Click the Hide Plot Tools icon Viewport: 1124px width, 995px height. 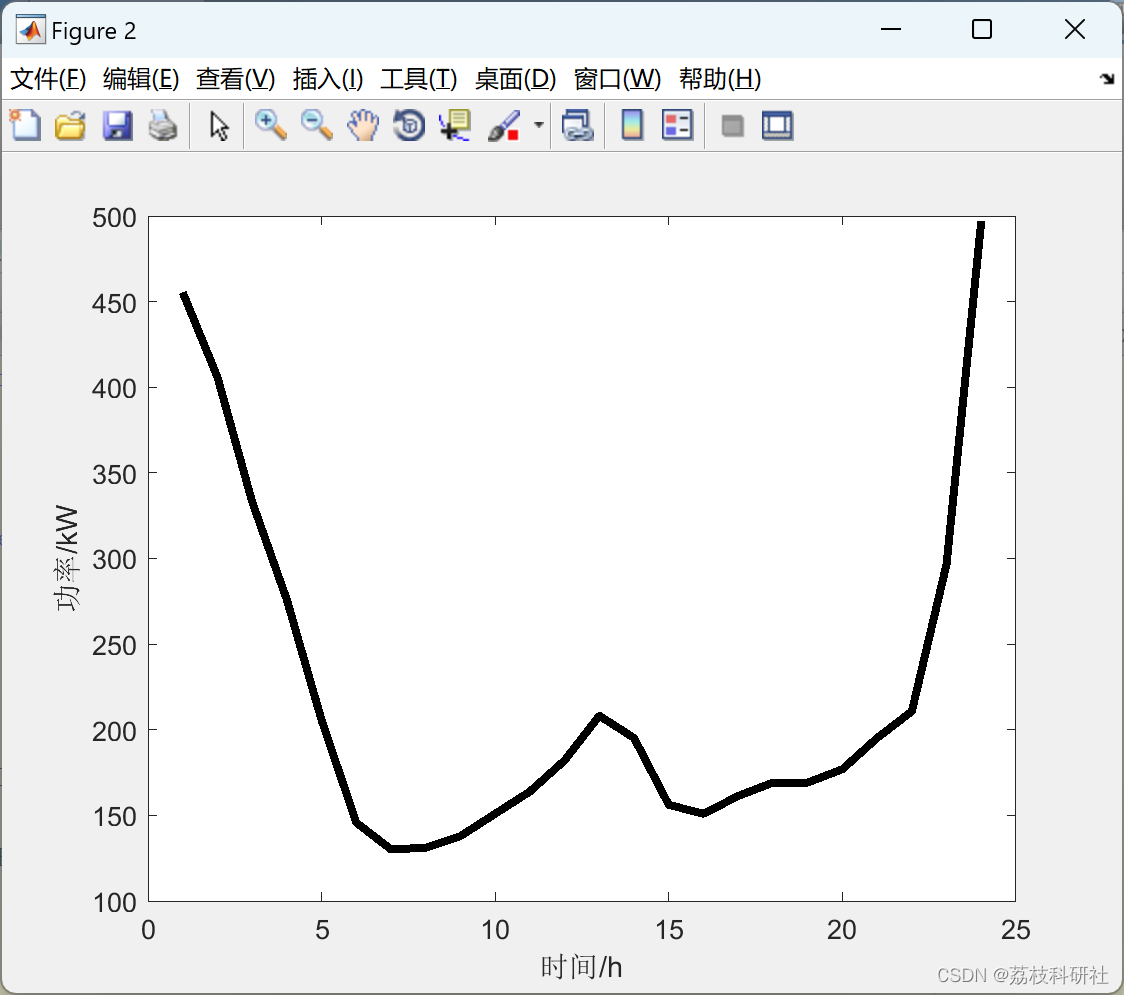pyautogui.click(x=732, y=126)
